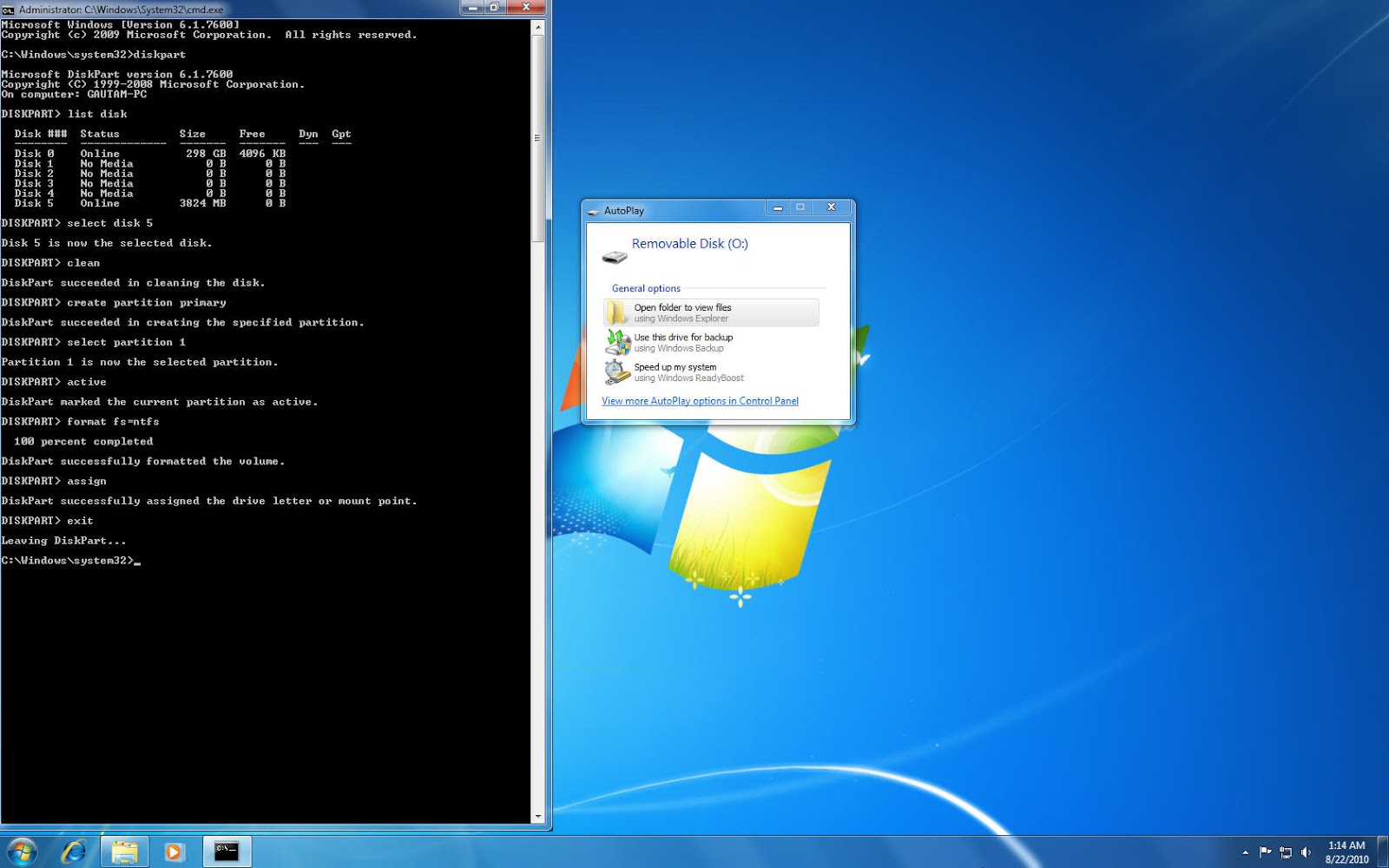Open the Action Center flag tray icon
This screenshot has width=1389, height=868.
pyautogui.click(x=1265, y=852)
